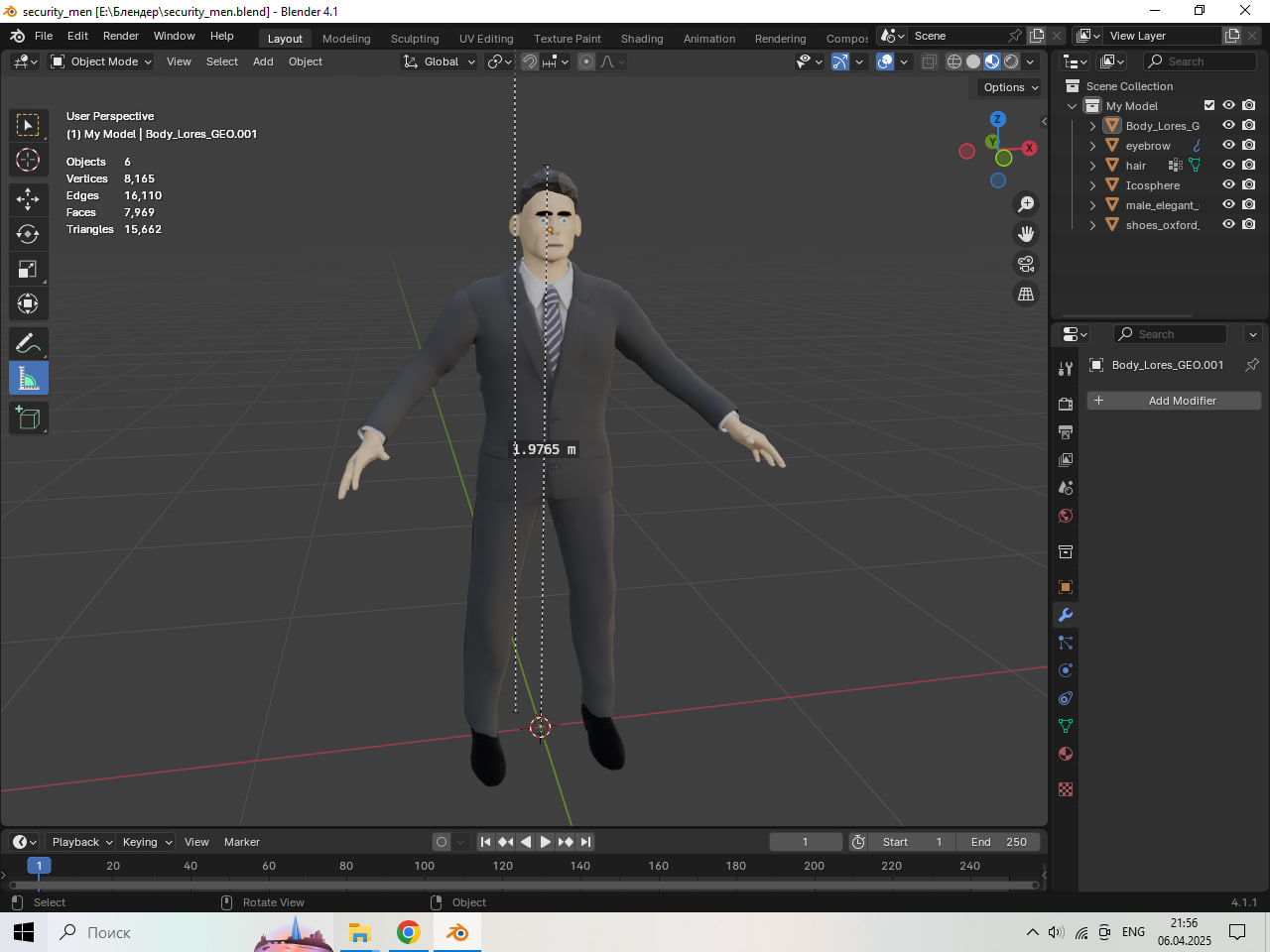Toggle camera view in the viewport
Viewport: 1270px width, 952px height.
[x=1026, y=264]
